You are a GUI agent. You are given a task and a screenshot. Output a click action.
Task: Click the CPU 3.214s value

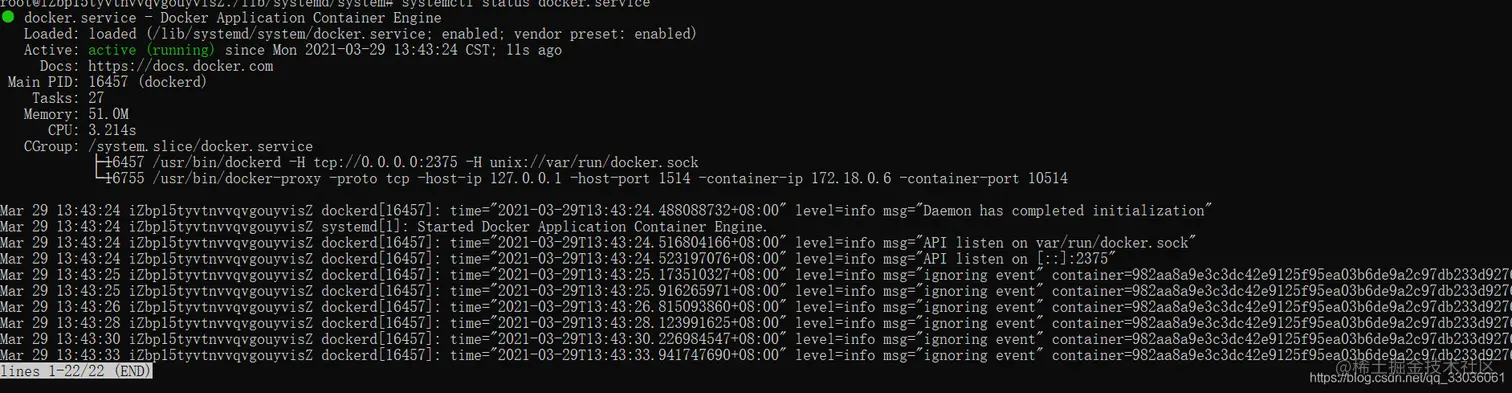pos(112,131)
